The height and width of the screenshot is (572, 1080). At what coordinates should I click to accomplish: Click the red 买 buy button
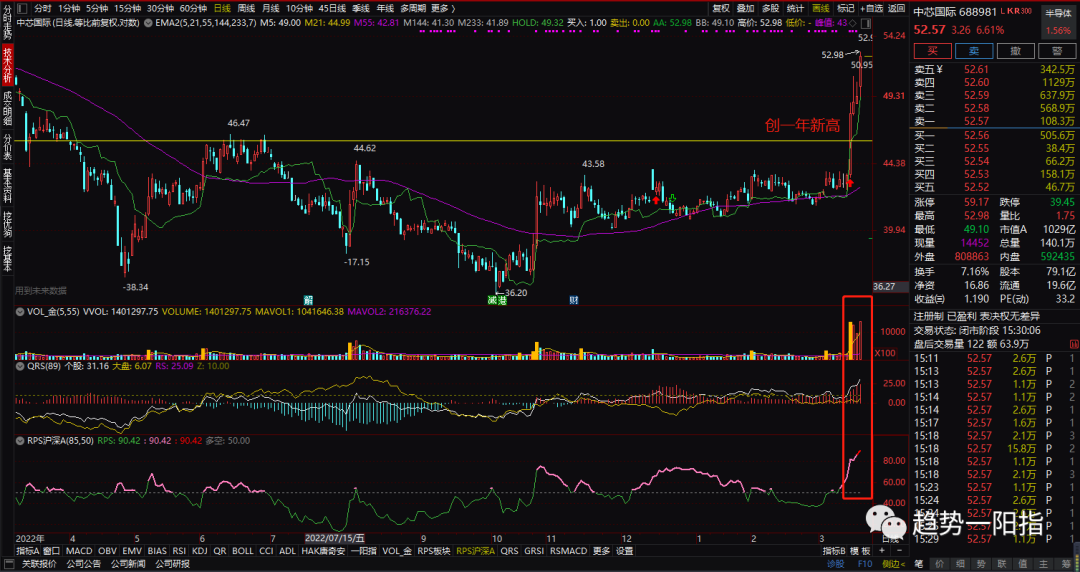pos(932,51)
